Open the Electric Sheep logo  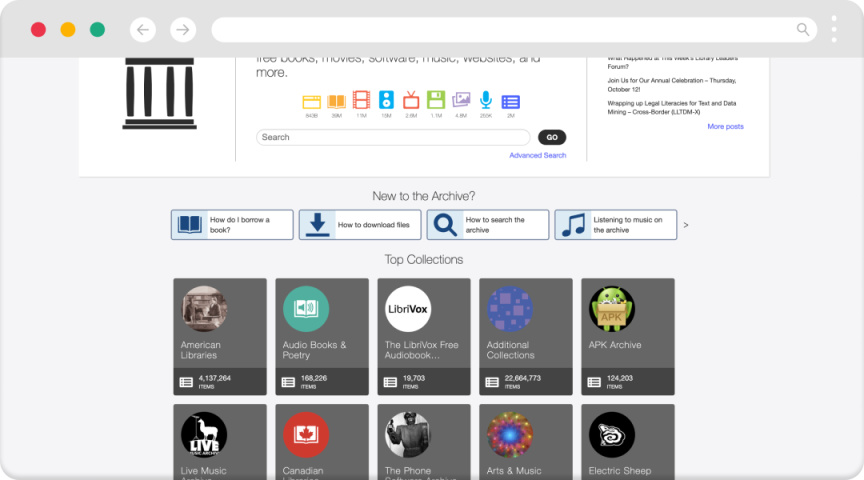point(612,435)
